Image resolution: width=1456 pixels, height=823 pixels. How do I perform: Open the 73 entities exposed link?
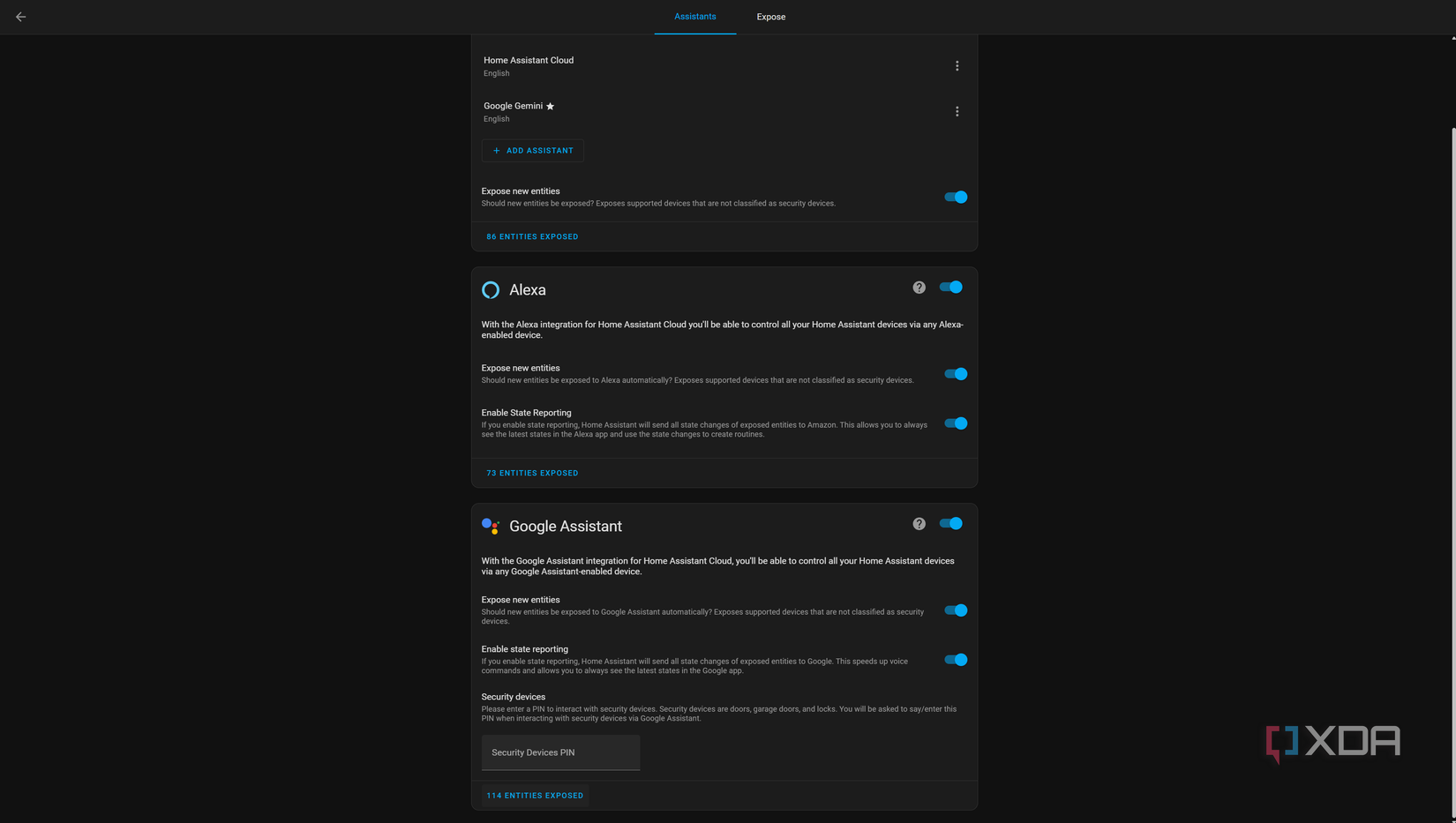(x=531, y=473)
